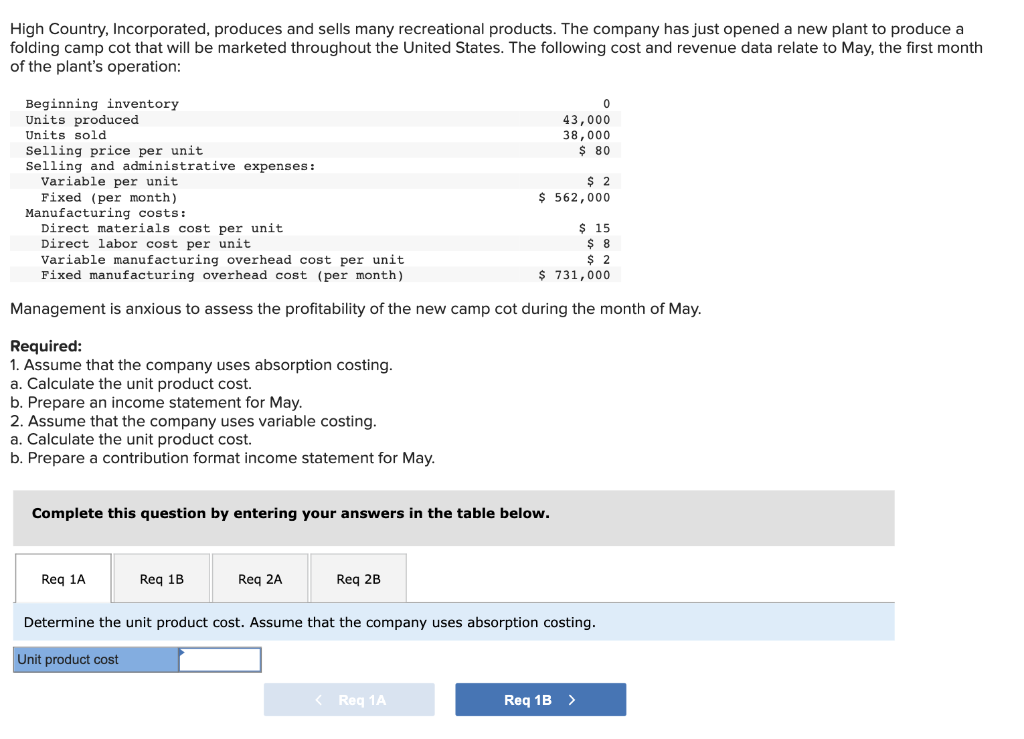Viewport: 1024px width, 739px height.
Task: Click the Selling price per unit $ 80
Action: tap(594, 151)
